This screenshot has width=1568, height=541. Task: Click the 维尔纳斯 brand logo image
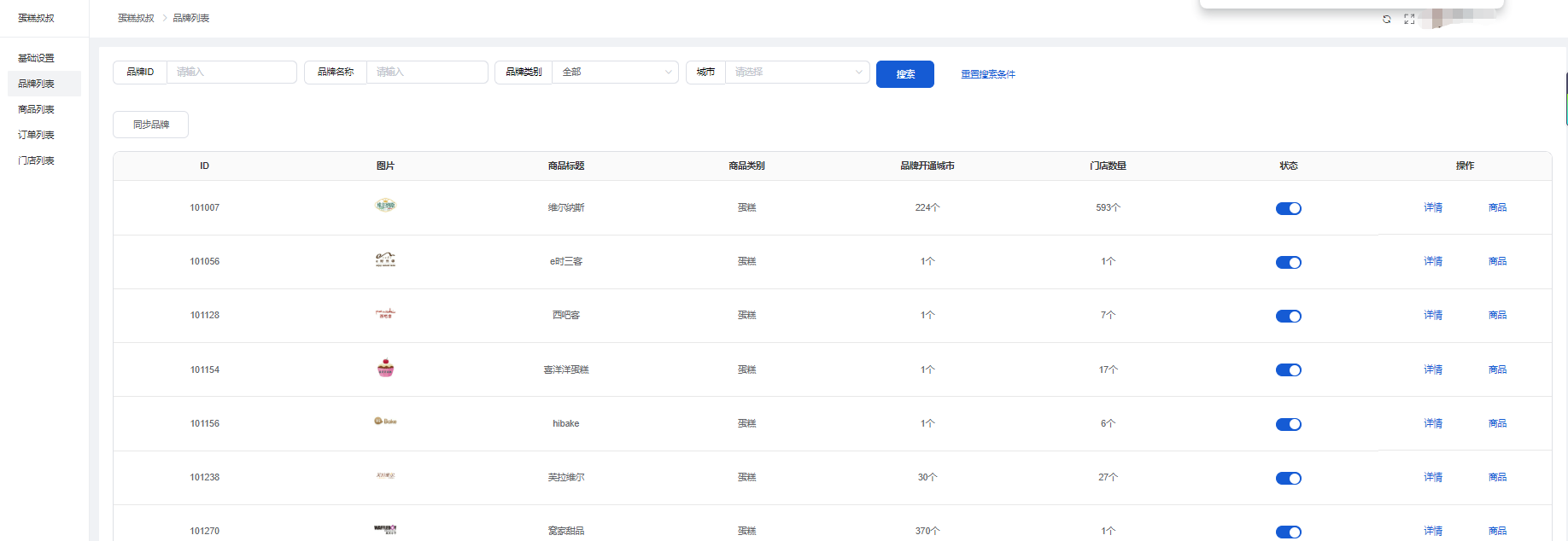click(x=385, y=206)
